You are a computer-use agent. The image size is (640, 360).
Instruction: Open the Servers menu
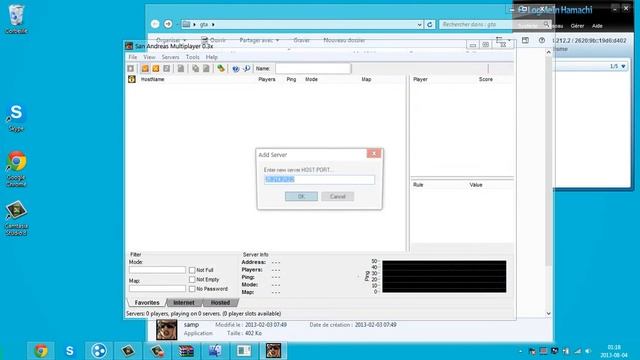[170, 57]
